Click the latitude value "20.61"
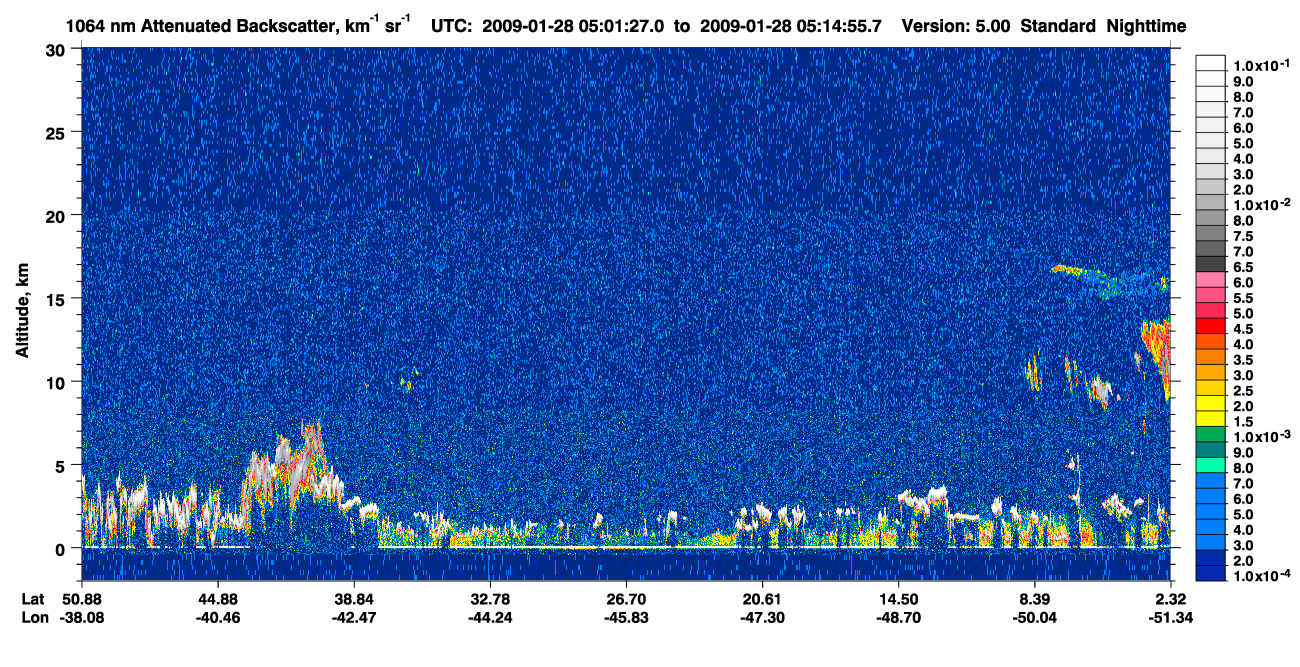The image size is (1300, 667). (762, 598)
